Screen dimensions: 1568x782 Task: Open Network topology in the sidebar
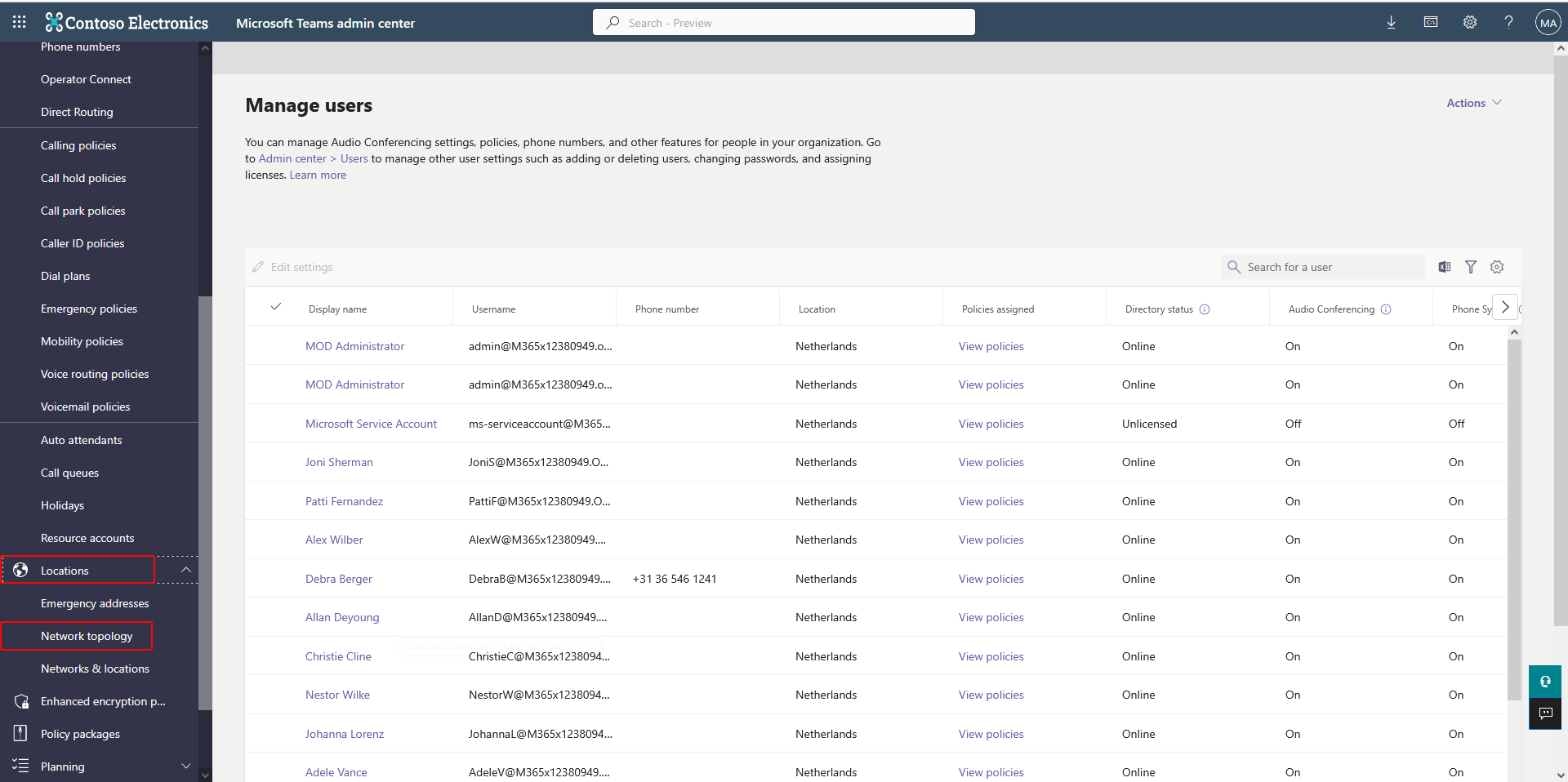point(87,636)
